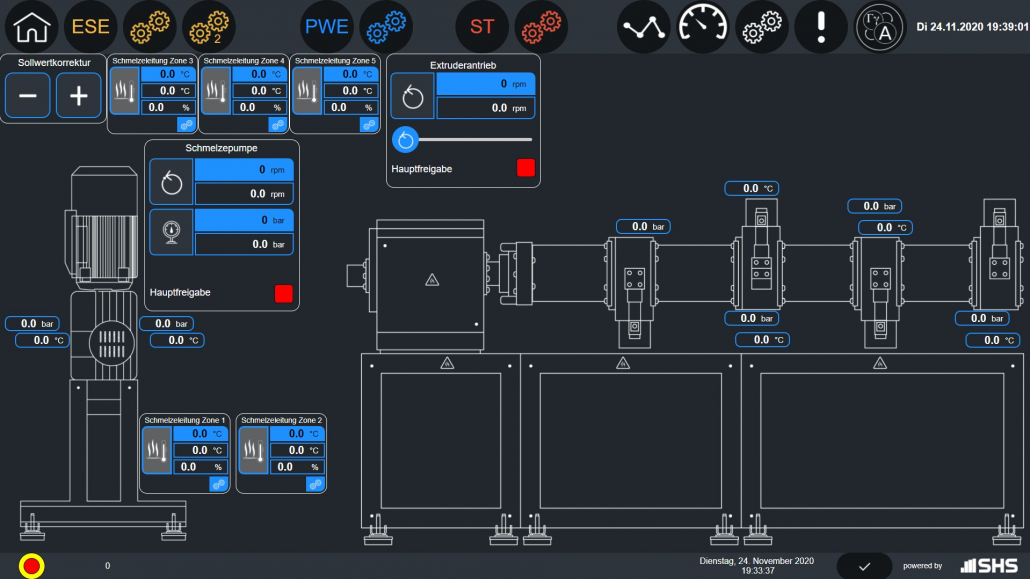The height and width of the screenshot is (579, 1030).
Task: Open the PWE section
Action: click(328, 27)
